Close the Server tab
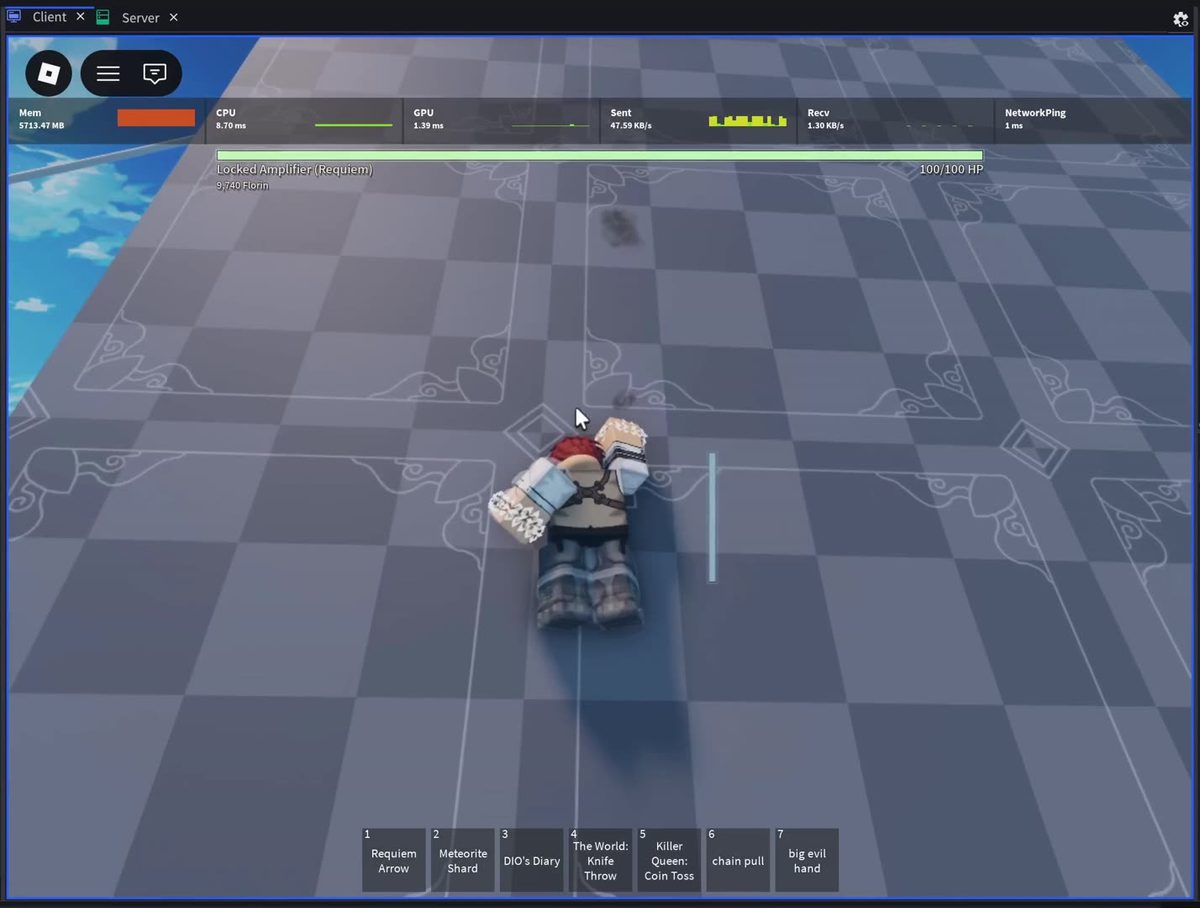Screen dimensions: 1200x908 [173, 17]
